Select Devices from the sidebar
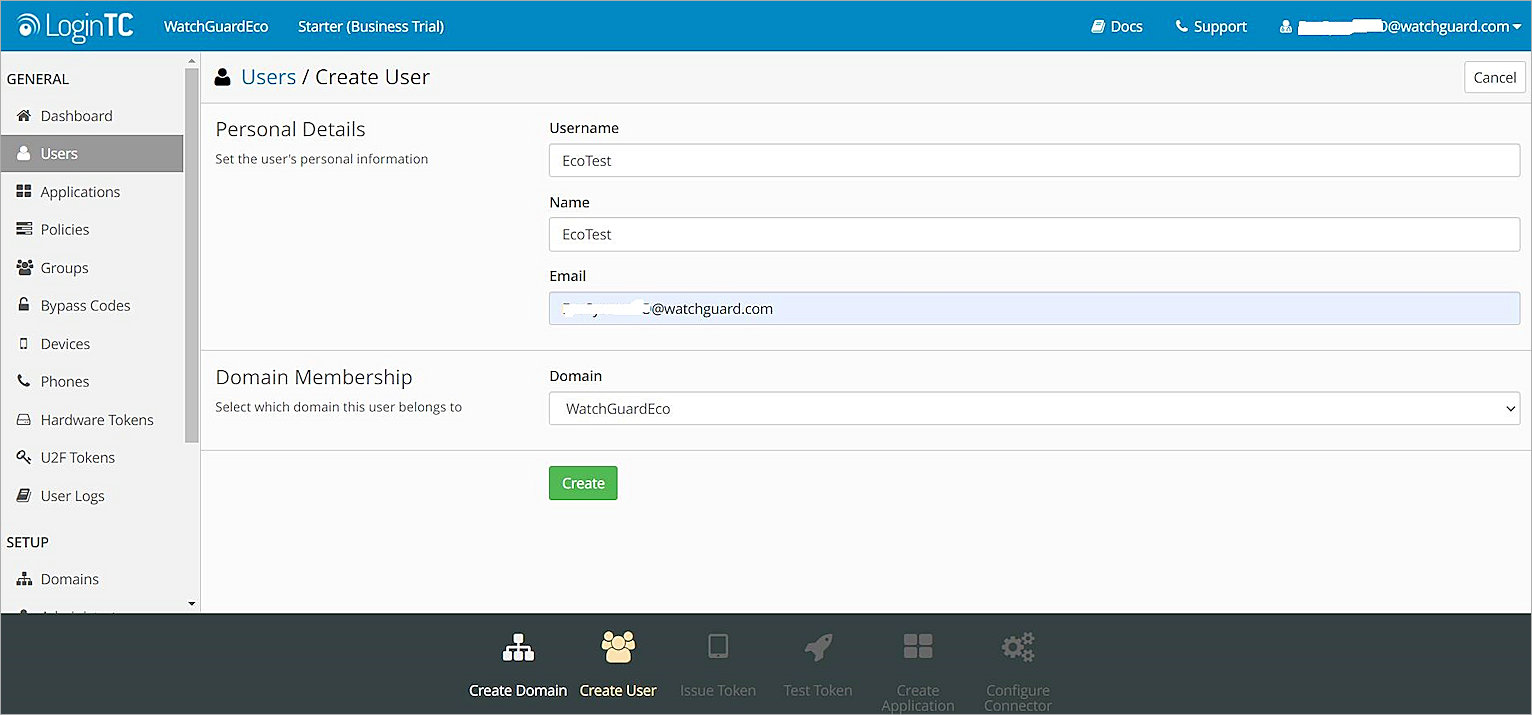 click(64, 343)
